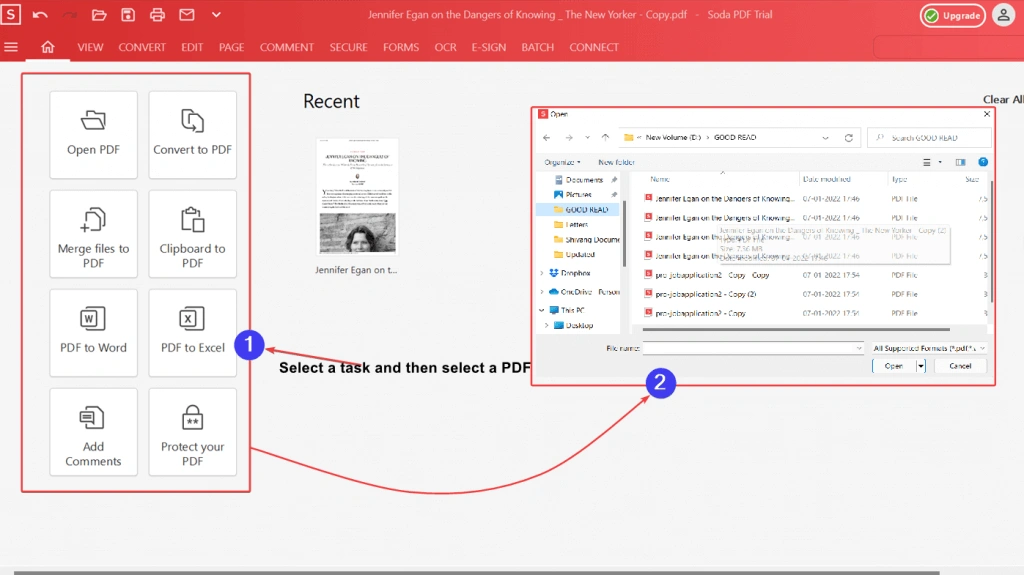
Task: Select the Letters folder in sidebar
Action: (577, 225)
